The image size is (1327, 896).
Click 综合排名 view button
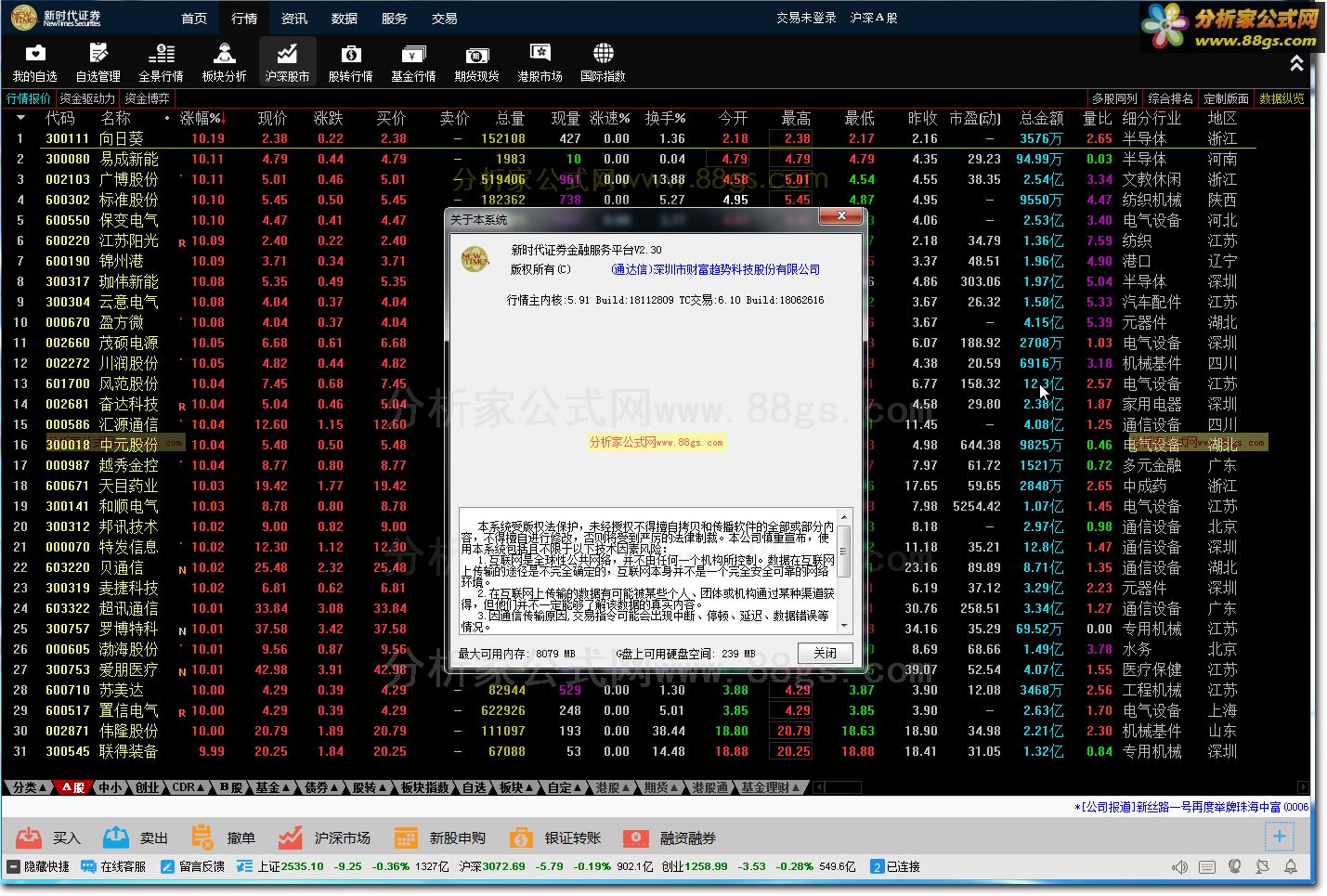(x=1171, y=98)
